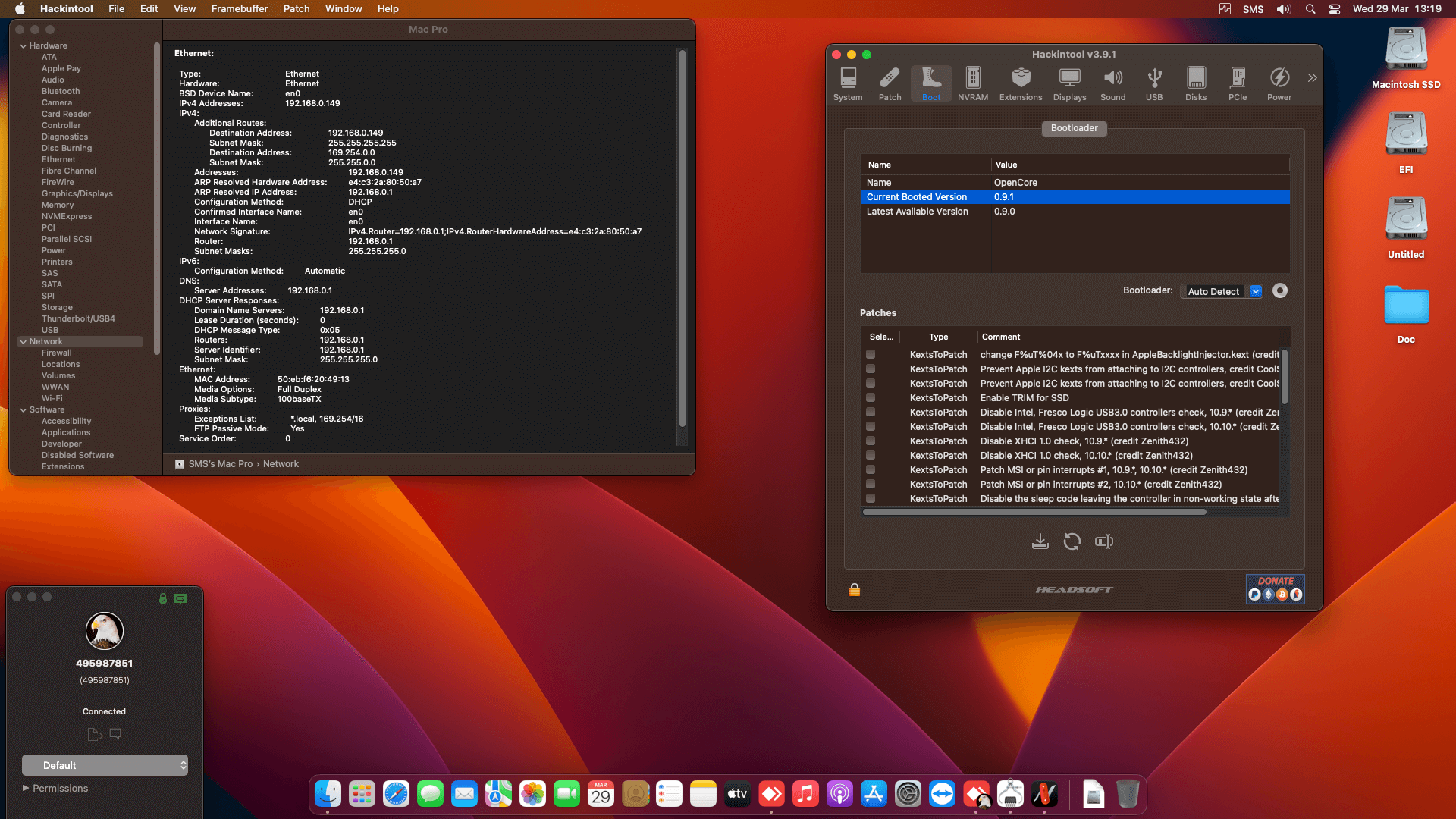Select the Latest Available Version row
The image size is (1456, 819).
(x=1075, y=212)
